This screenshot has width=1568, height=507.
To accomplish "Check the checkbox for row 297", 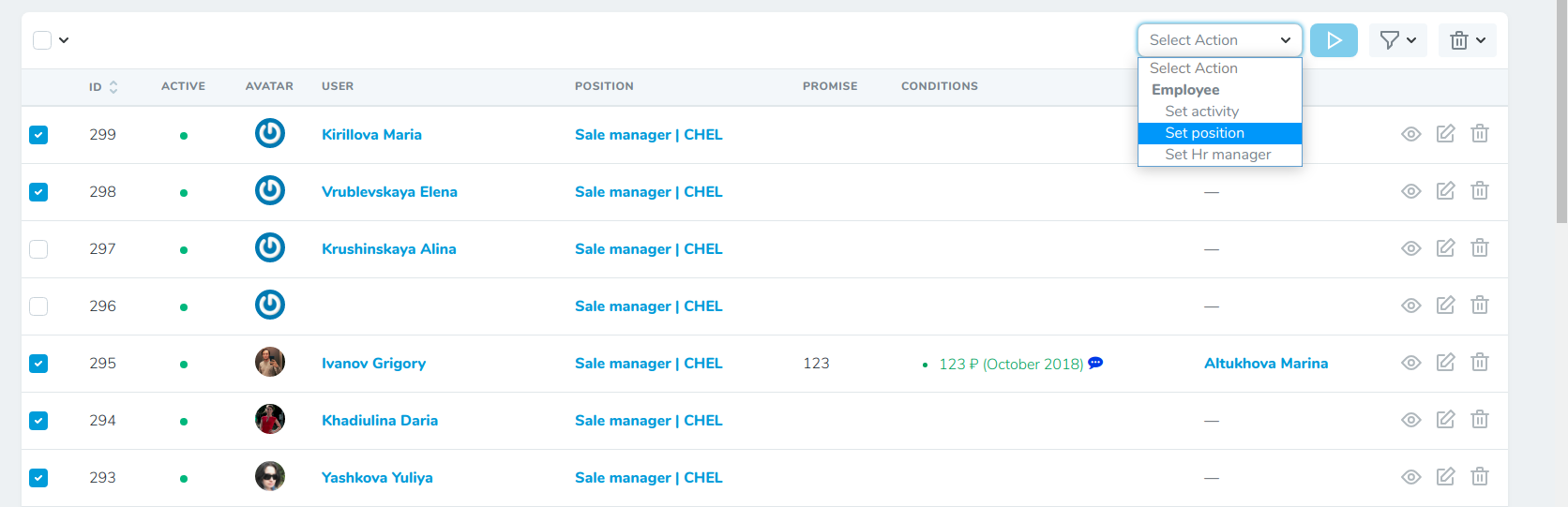I will (x=38, y=249).
